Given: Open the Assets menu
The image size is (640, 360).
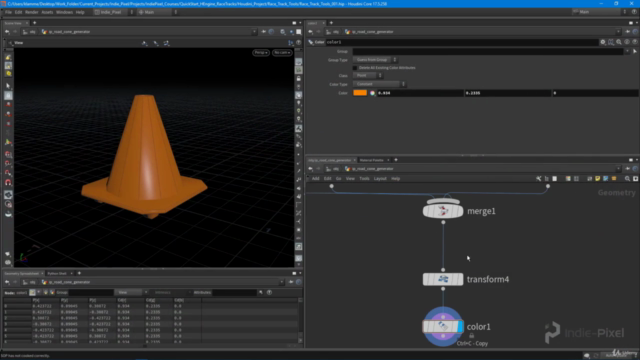Looking at the screenshot, I should [47, 12].
